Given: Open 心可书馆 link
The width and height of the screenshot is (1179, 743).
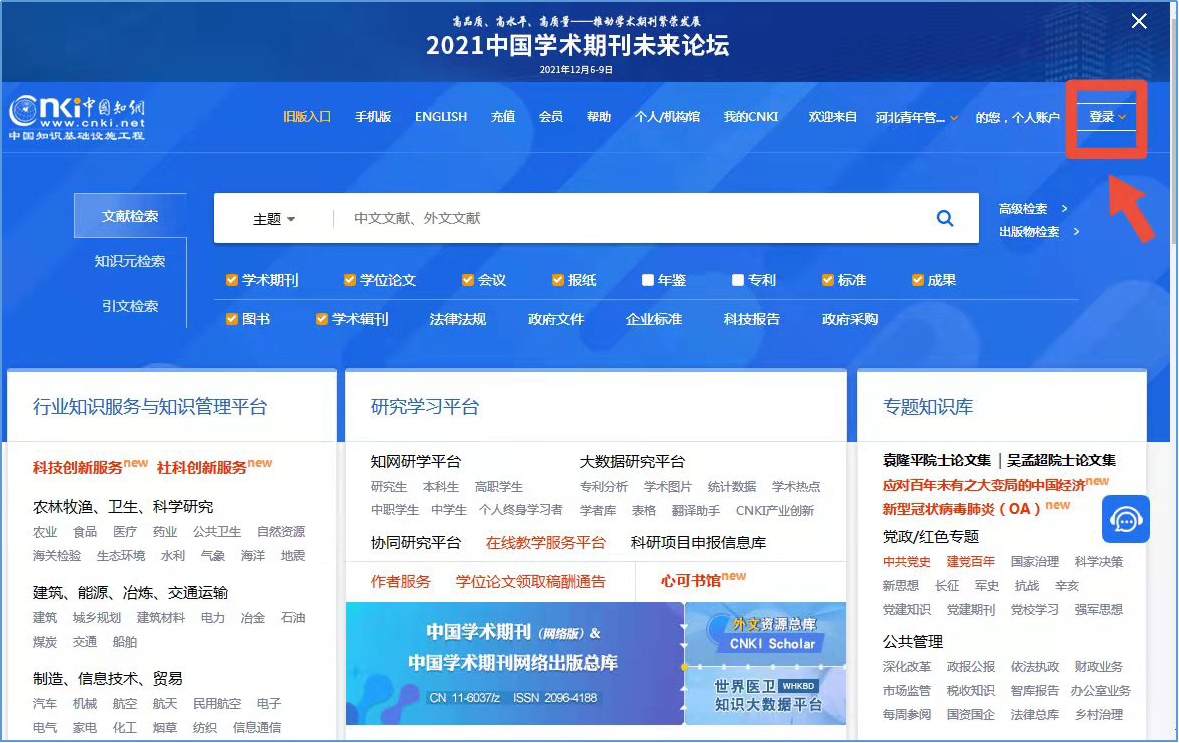Looking at the screenshot, I should point(691,581).
